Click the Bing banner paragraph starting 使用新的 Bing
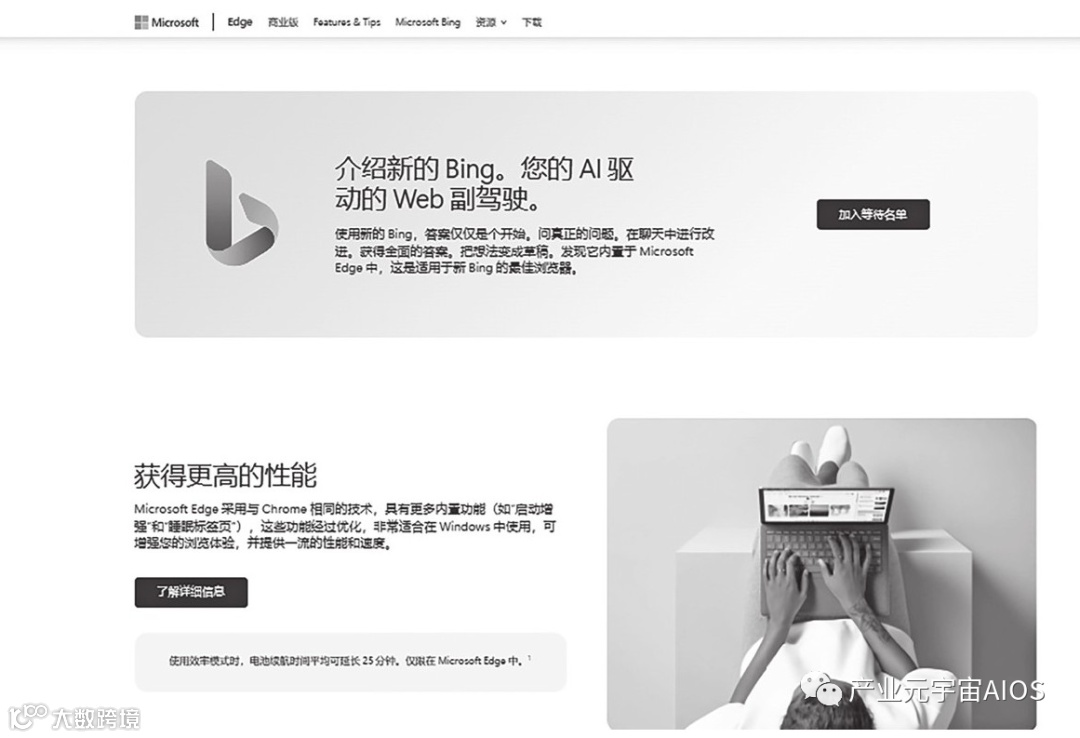The height and width of the screenshot is (738, 1080). [x=524, y=251]
